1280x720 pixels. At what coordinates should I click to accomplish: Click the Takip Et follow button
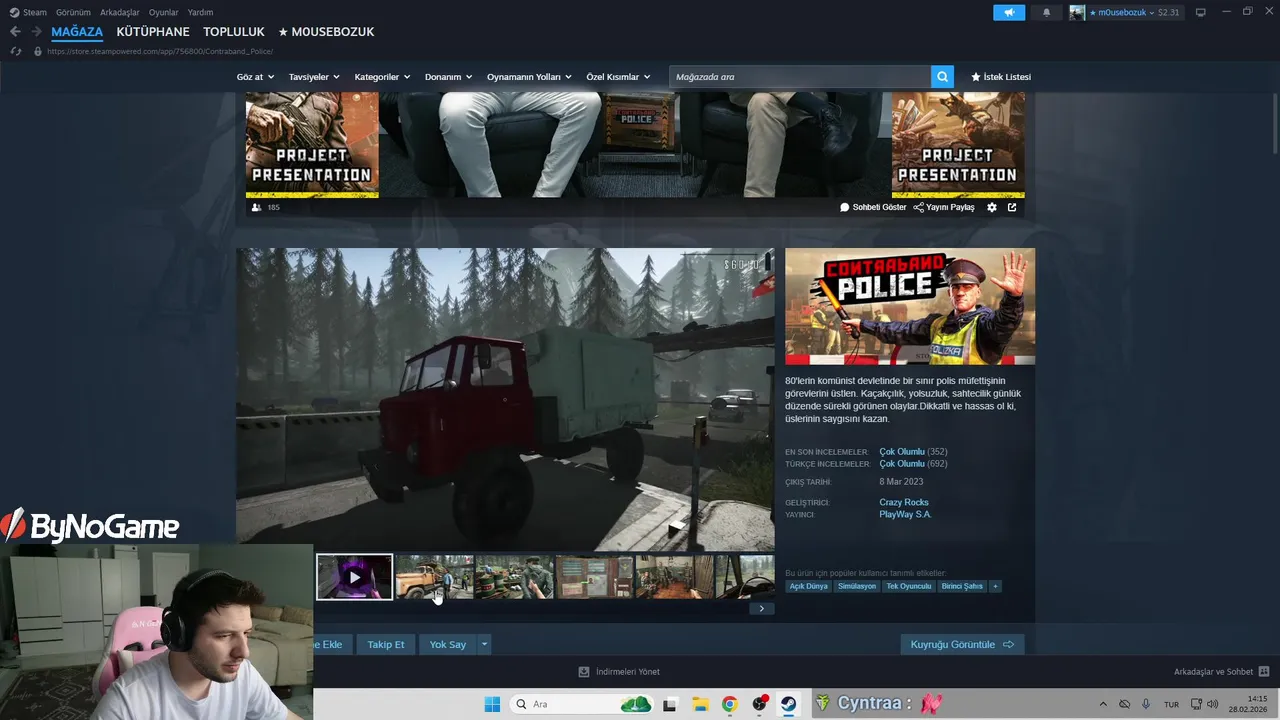[x=386, y=644]
